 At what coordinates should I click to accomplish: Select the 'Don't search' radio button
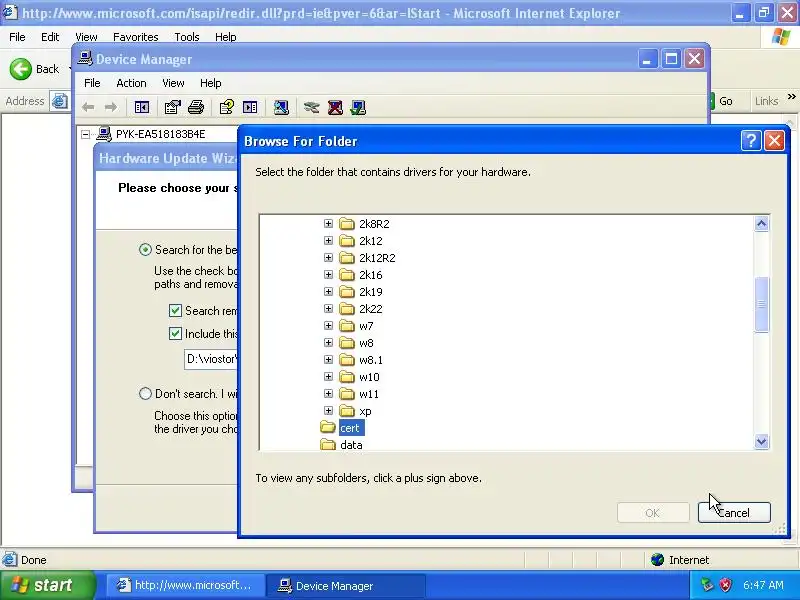145,394
